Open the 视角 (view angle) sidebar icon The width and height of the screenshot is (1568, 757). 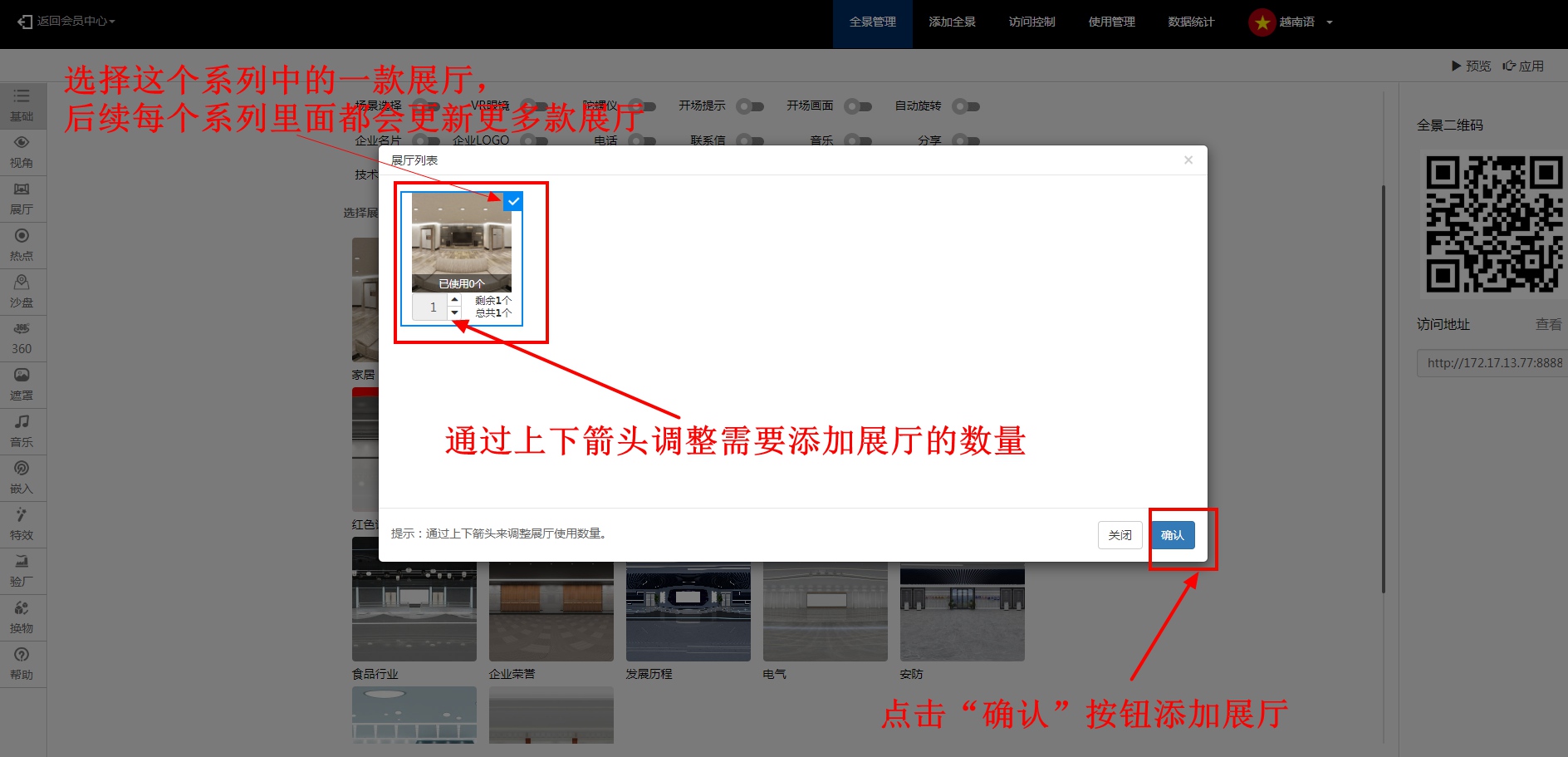(x=22, y=152)
